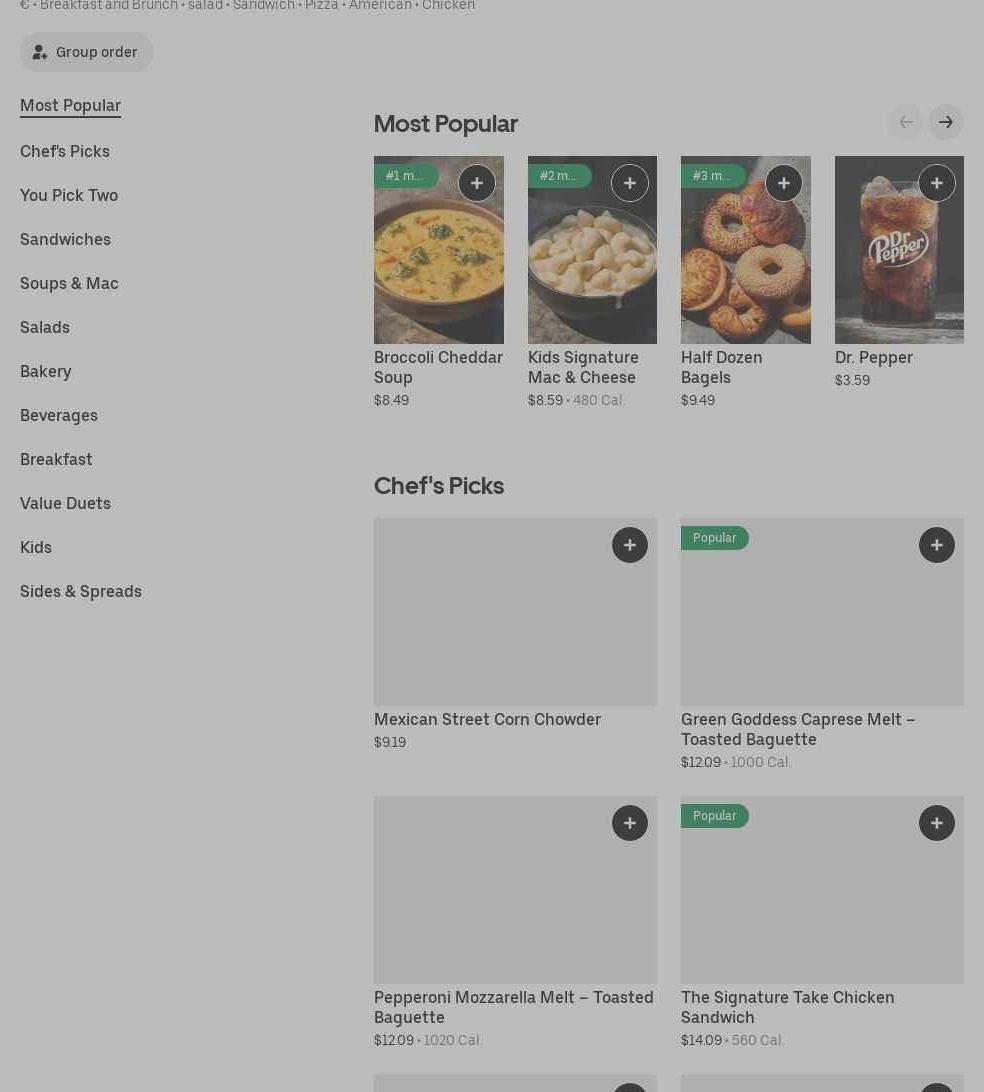Add Broccoli Cheddar Soup with plus icon
The height and width of the screenshot is (1092, 984).
[x=476, y=183]
